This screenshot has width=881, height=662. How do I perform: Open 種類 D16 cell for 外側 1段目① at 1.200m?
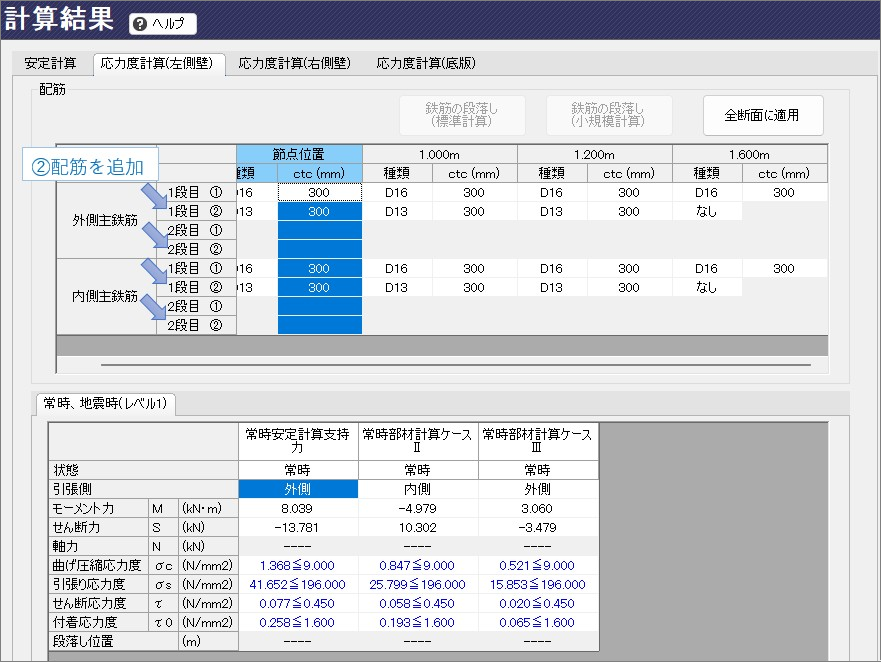click(x=552, y=192)
